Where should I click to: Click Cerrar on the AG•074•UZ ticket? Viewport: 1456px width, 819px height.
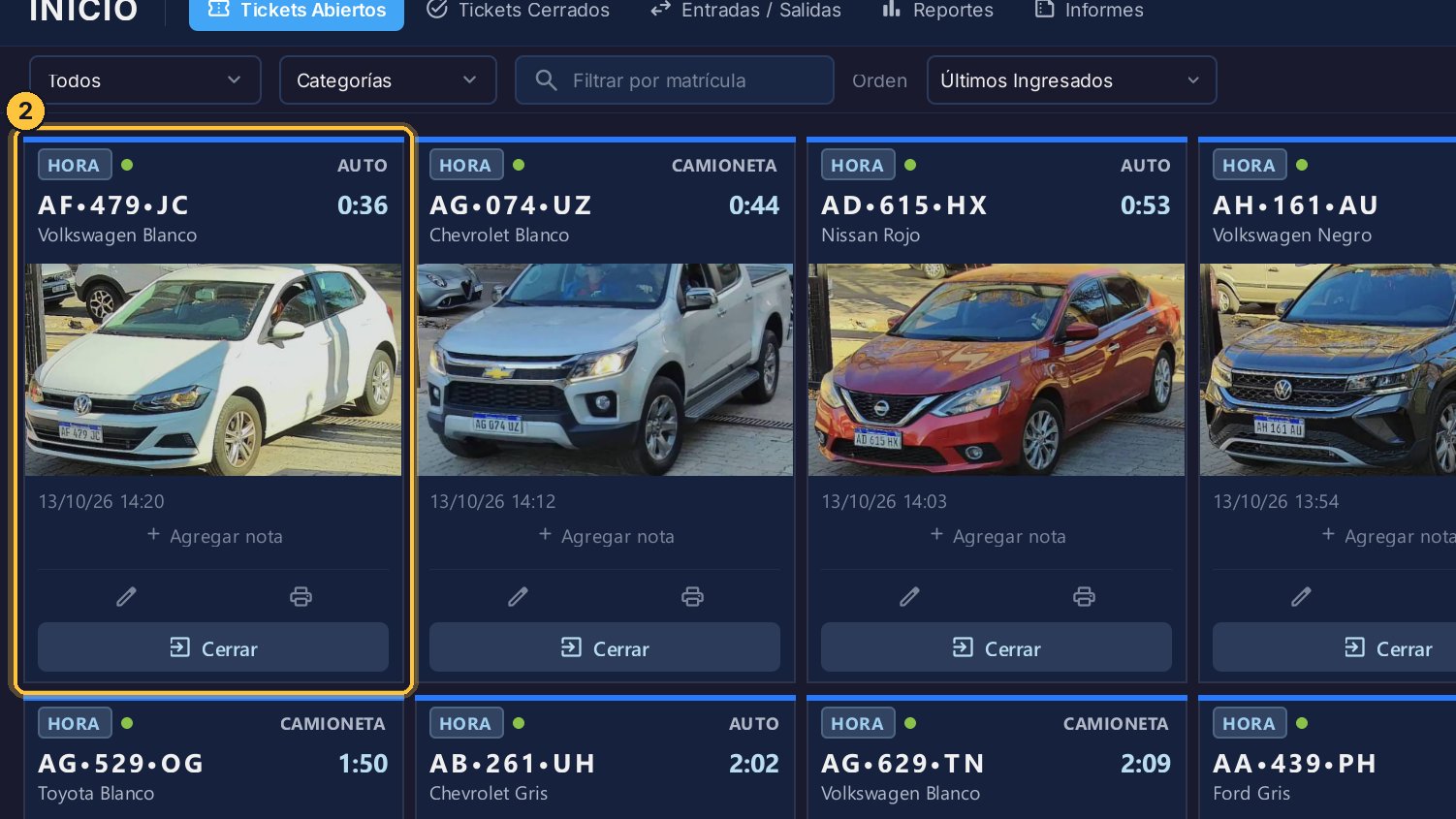[605, 647]
